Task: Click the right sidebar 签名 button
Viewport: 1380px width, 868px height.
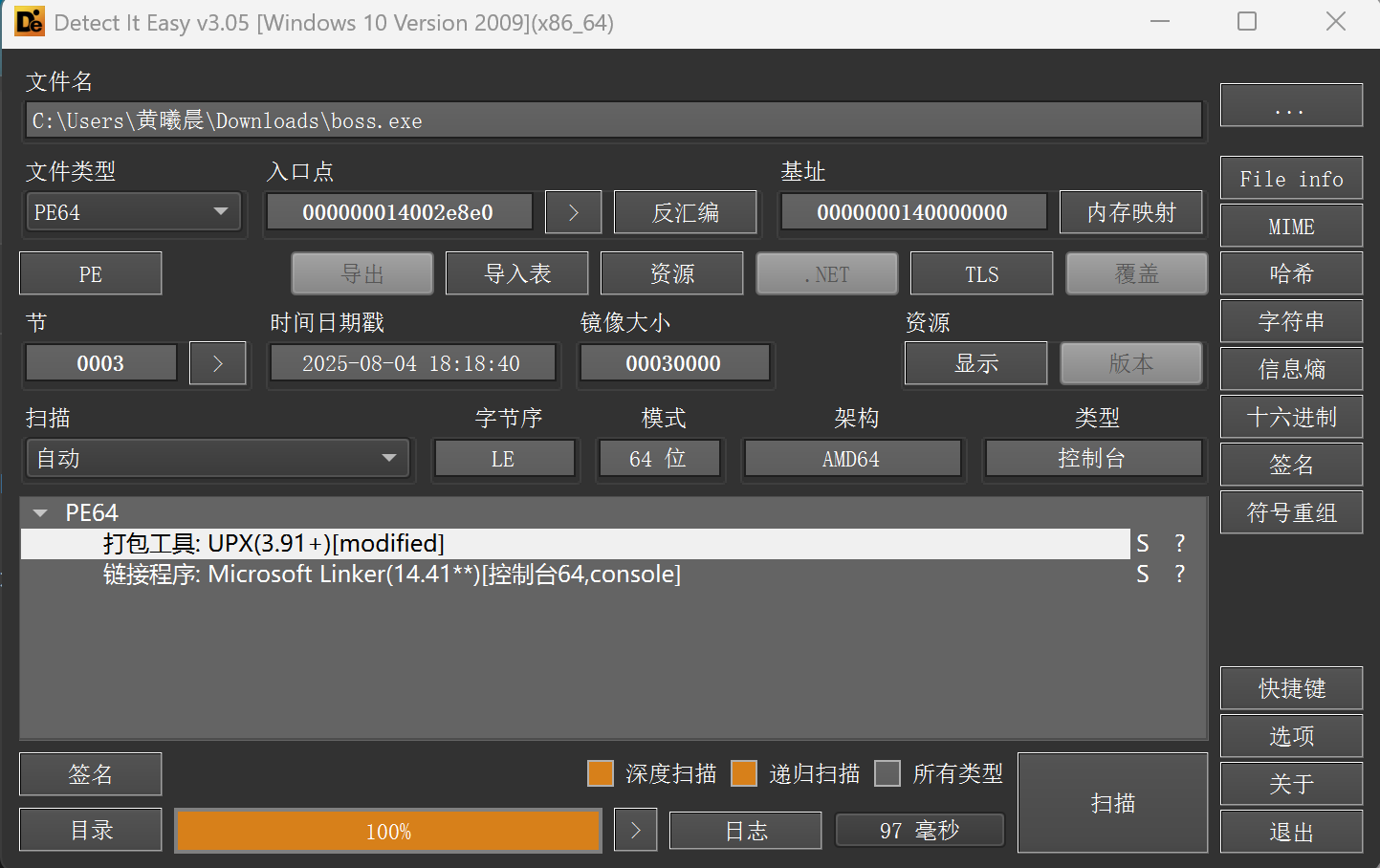Action: click(1291, 465)
